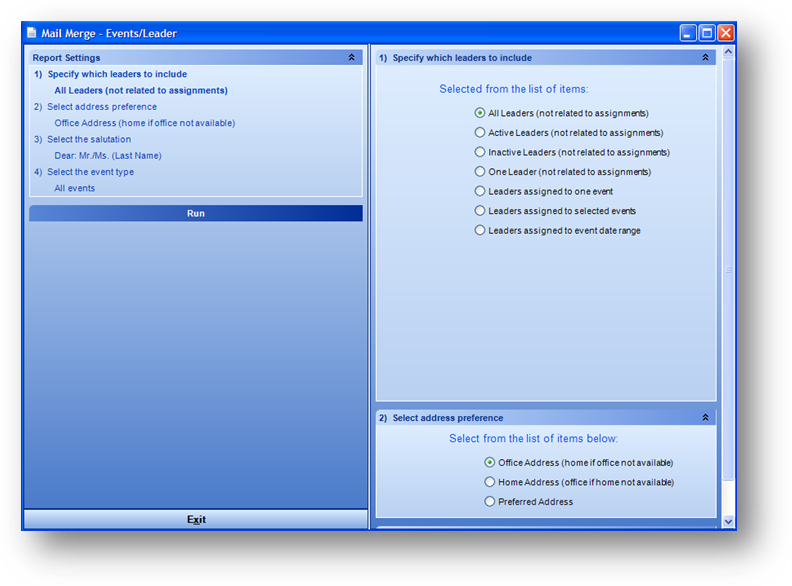Image resolution: width=792 pixels, height=586 pixels.
Task: Minimize the Mail Merge window
Action: tap(687, 33)
